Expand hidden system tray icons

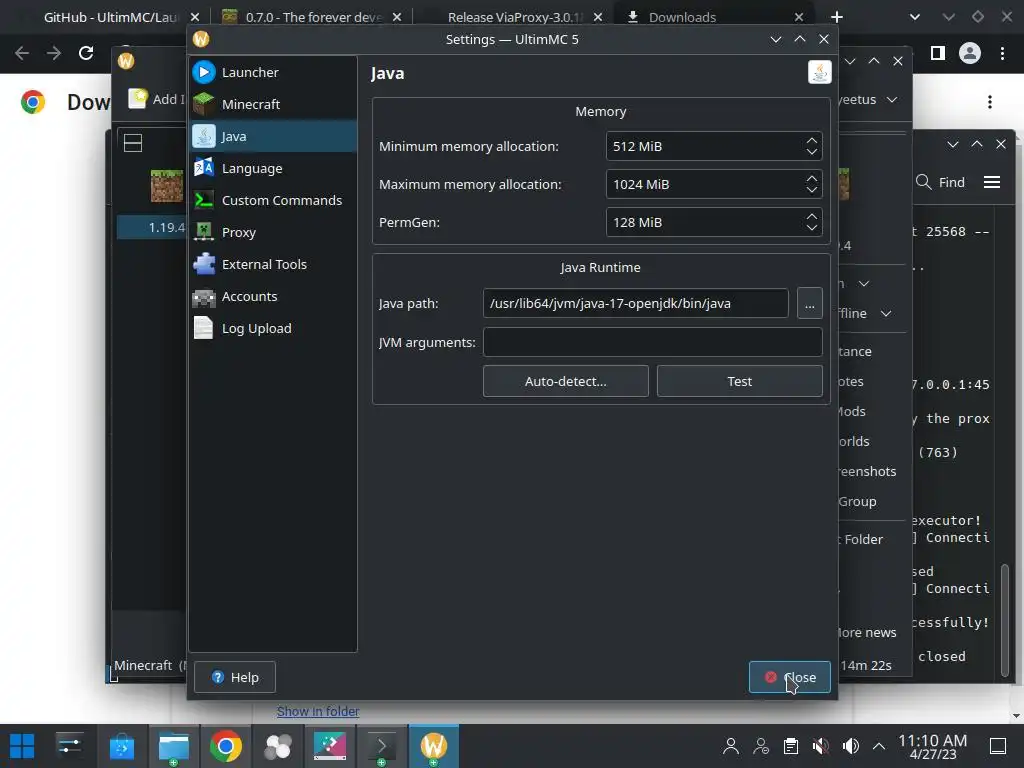(x=879, y=746)
